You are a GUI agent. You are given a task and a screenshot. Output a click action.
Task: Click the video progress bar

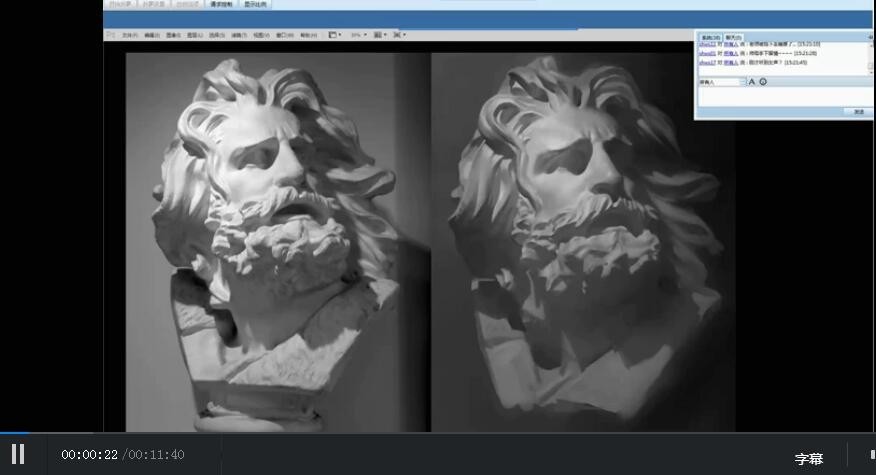pyautogui.click(x=438, y=432)
